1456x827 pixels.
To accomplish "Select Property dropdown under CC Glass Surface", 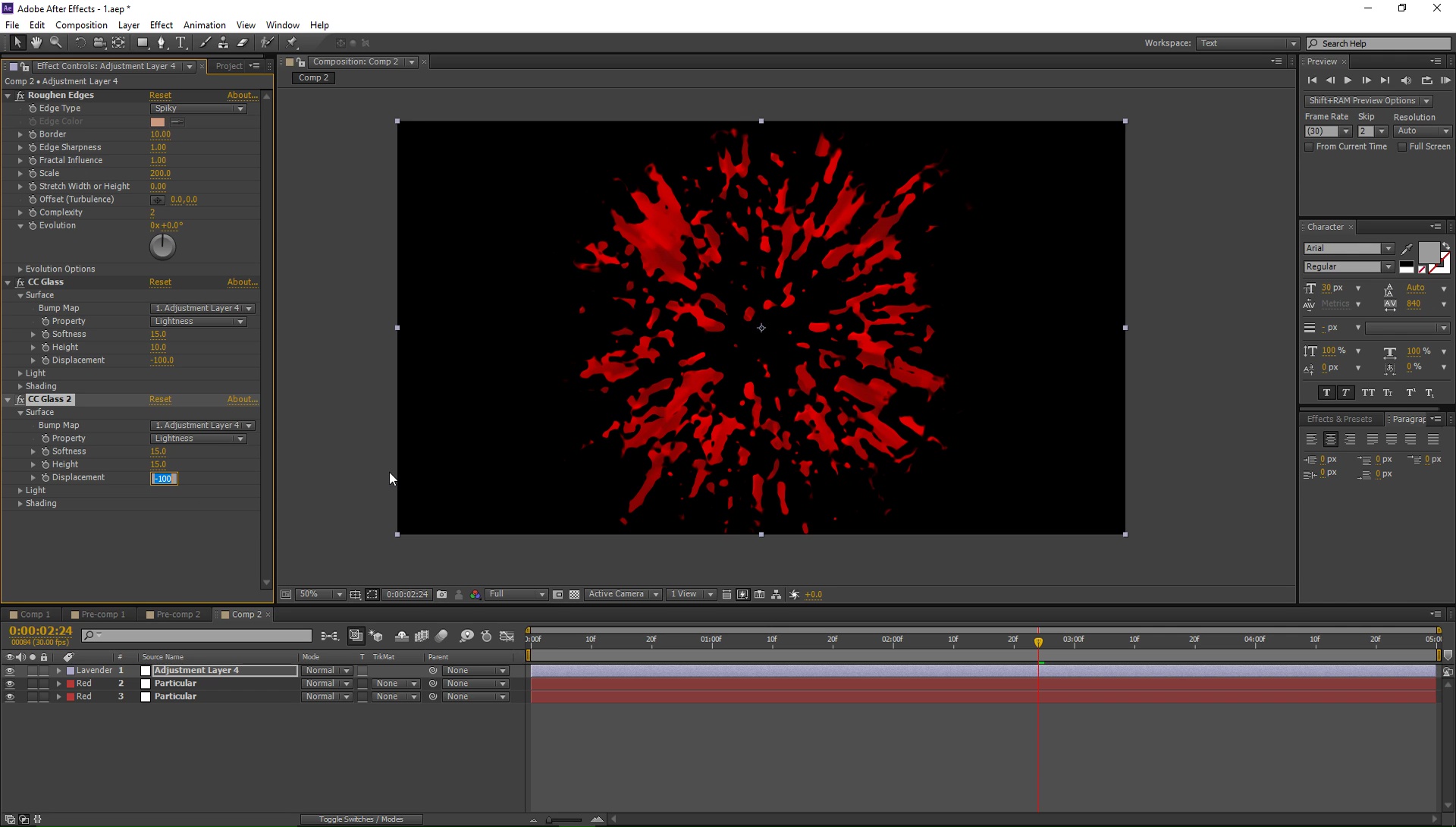I will (x=197, y=321).
